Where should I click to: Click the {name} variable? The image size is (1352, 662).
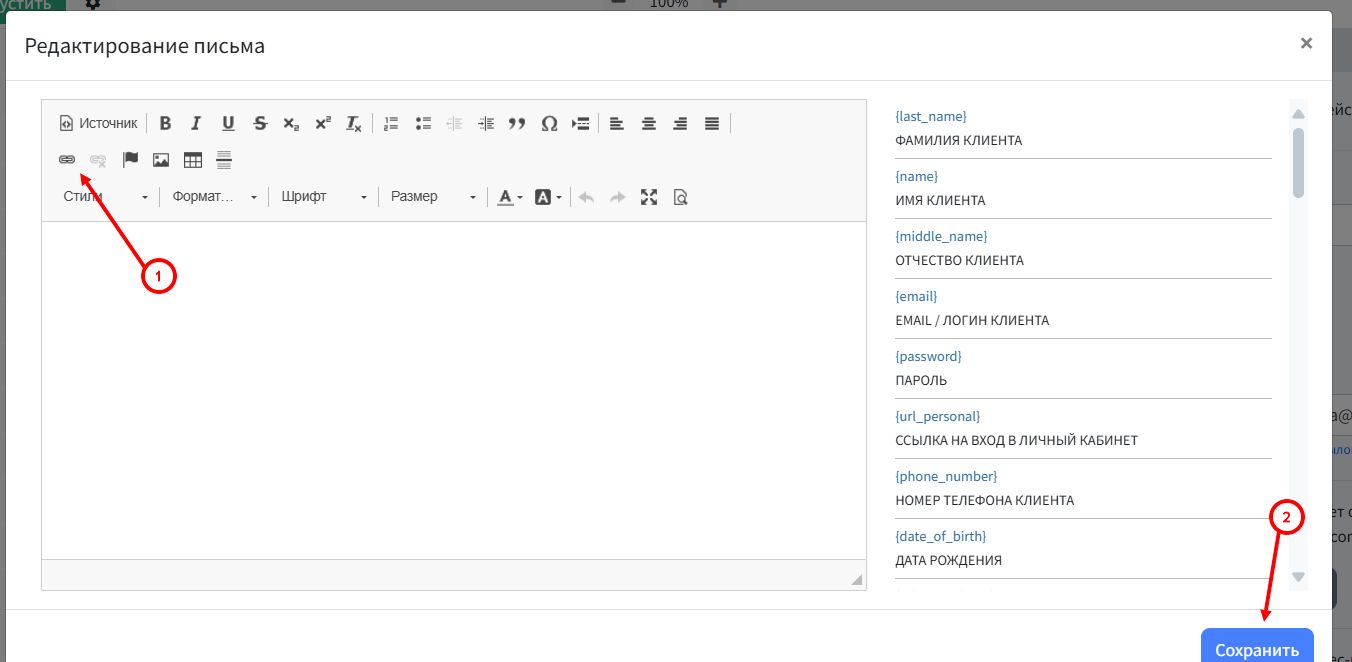click(917, 177)
